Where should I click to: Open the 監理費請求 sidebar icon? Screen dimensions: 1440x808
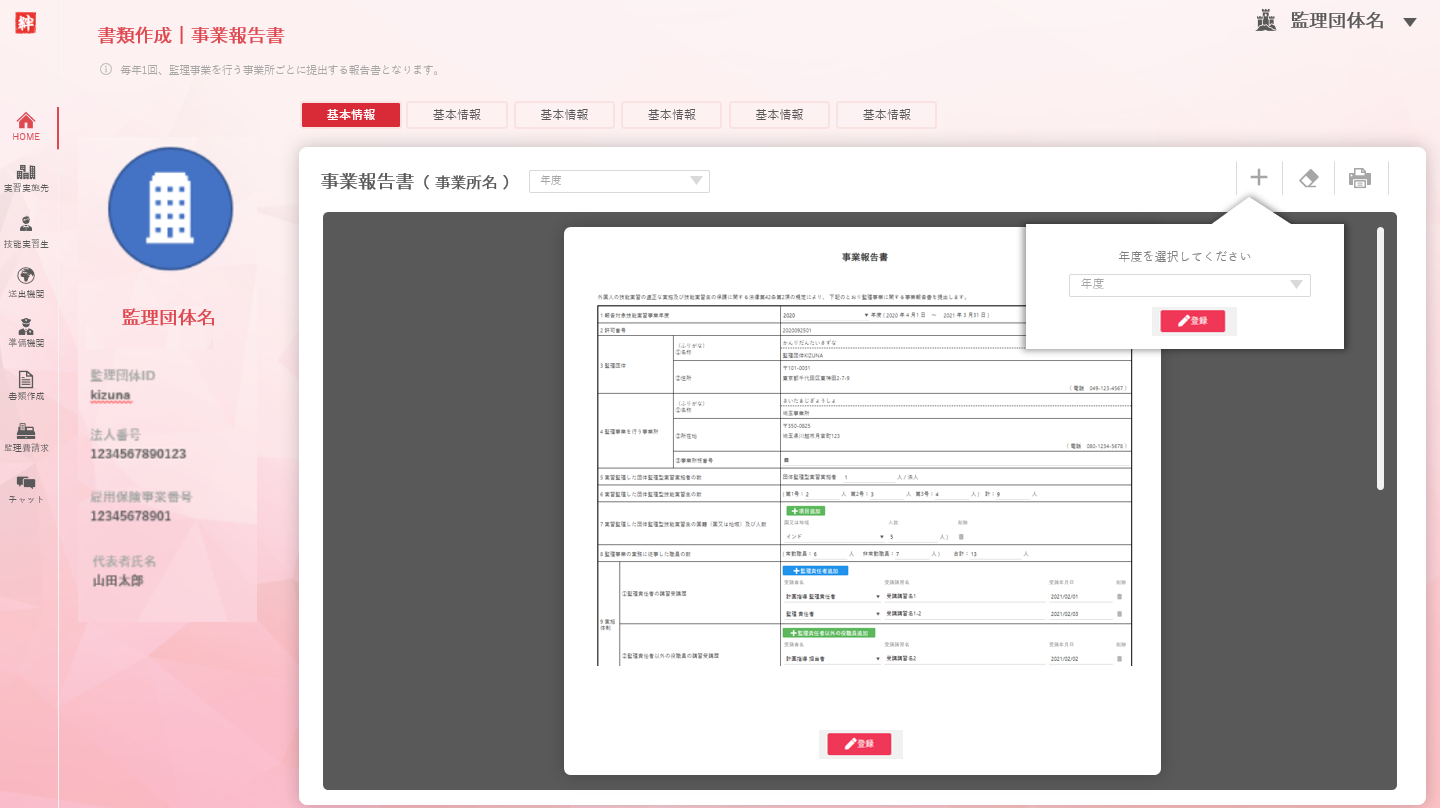[x=26, y=437]
